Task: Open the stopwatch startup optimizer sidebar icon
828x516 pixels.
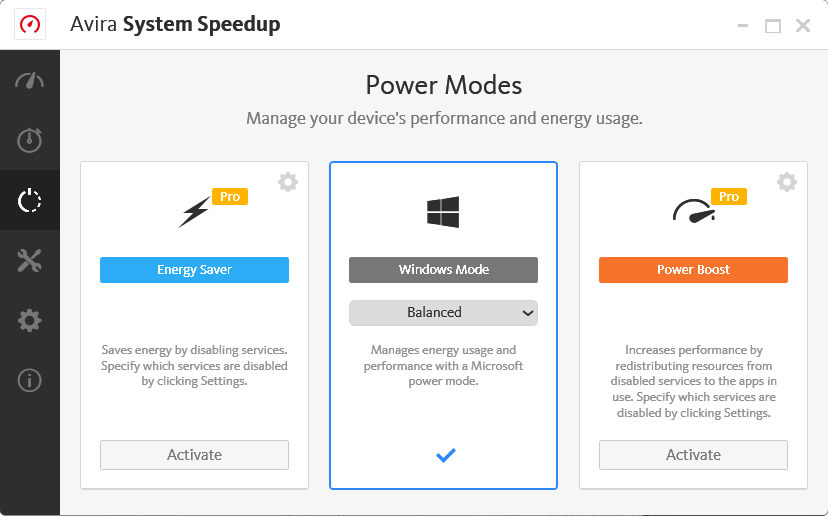Action: coord(30,140)
